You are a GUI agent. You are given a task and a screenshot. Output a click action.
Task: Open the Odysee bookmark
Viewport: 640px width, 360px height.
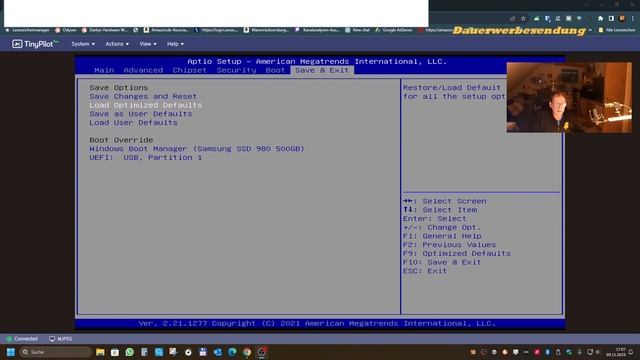tap(66, 30)
